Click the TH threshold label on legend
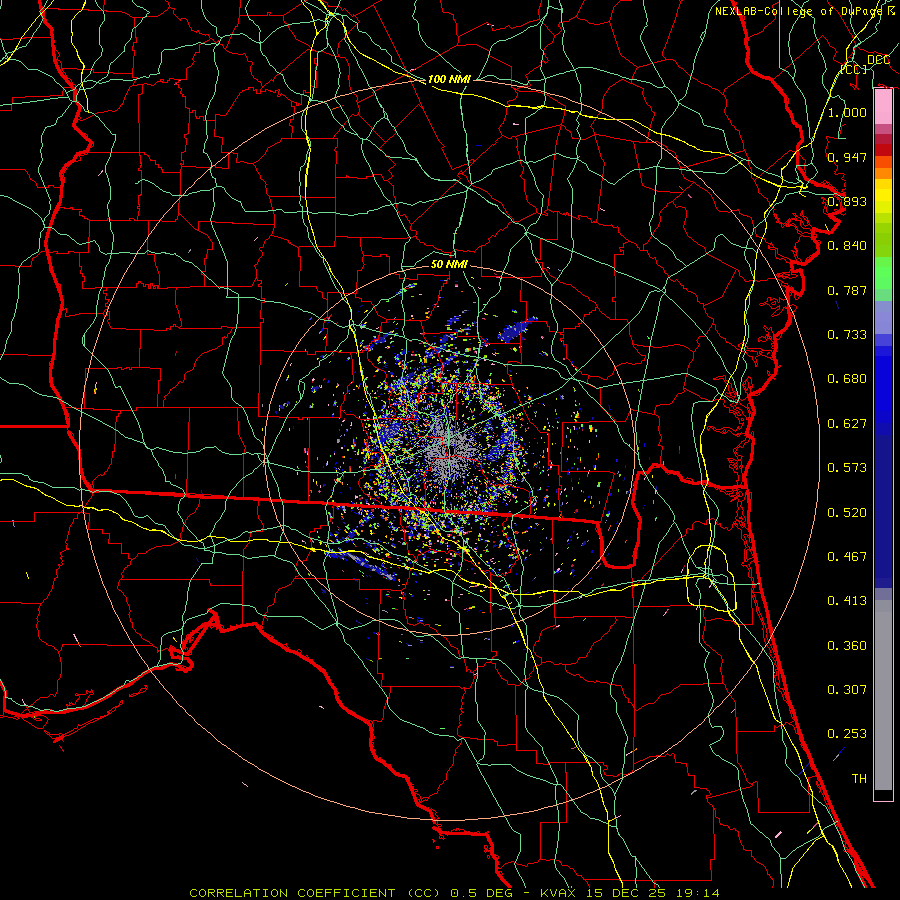The height and width of the screenshot is (900, 900). (859, 779)
